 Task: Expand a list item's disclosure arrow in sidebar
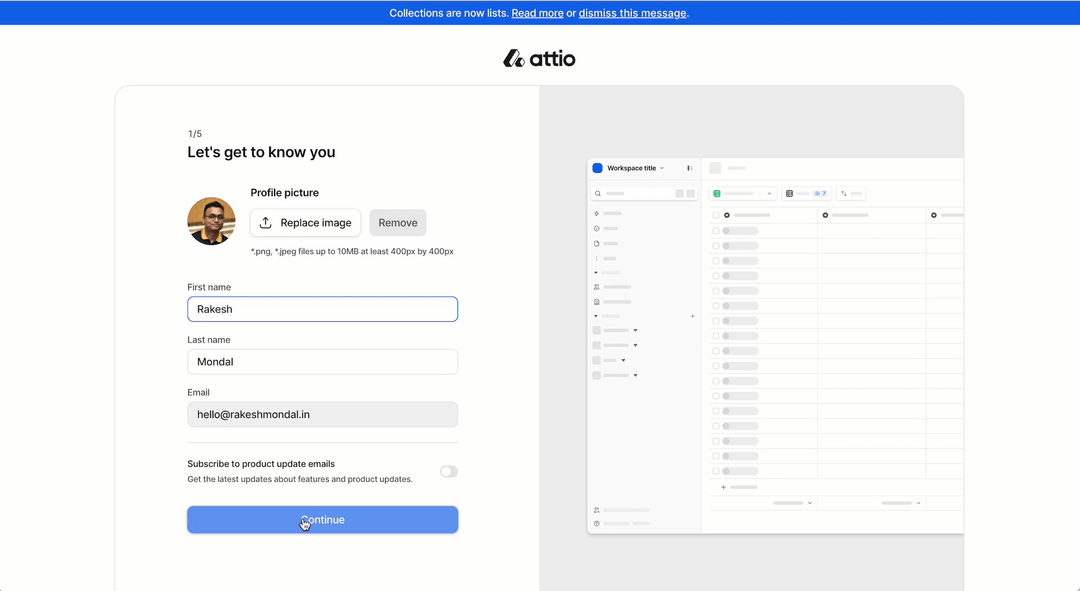point(635,330)
